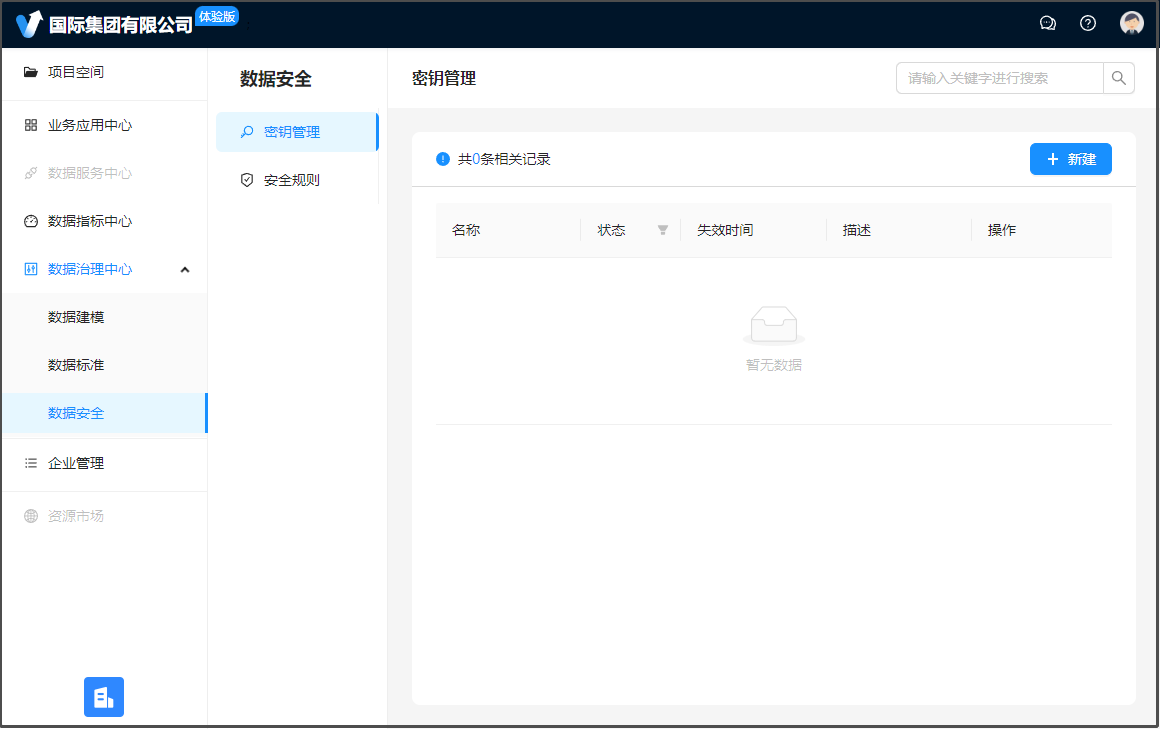Select 数据建模 submenu item
Screen dimensions: 1160x729
click(76, 317)
